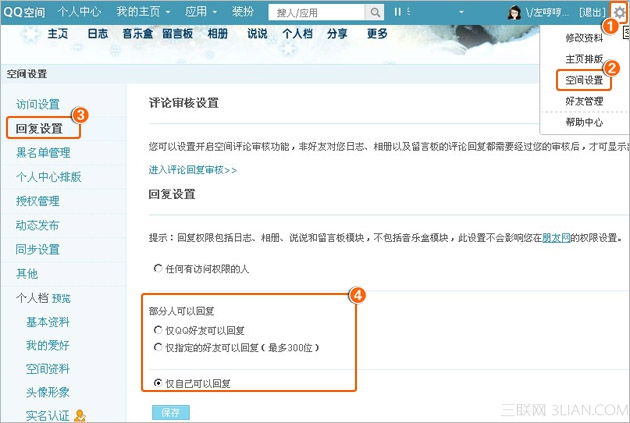The image size is (630, 423).
Task: Open the 进入评论回复审核 link
Action: pyautogui.click(x=192, y=170)
